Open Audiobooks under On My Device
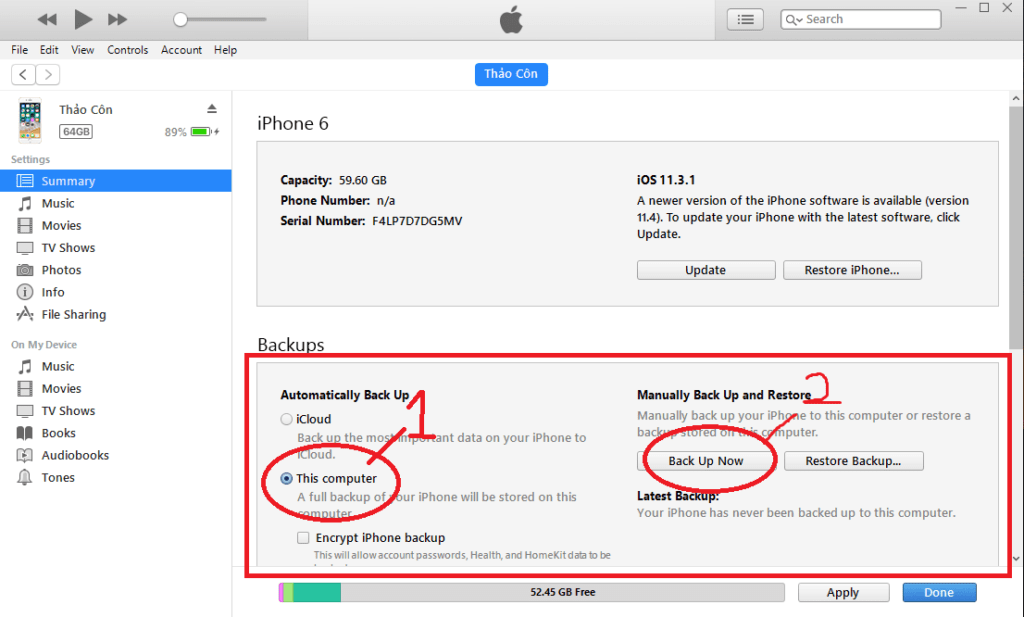1024x617 pixels. [75, 455]
